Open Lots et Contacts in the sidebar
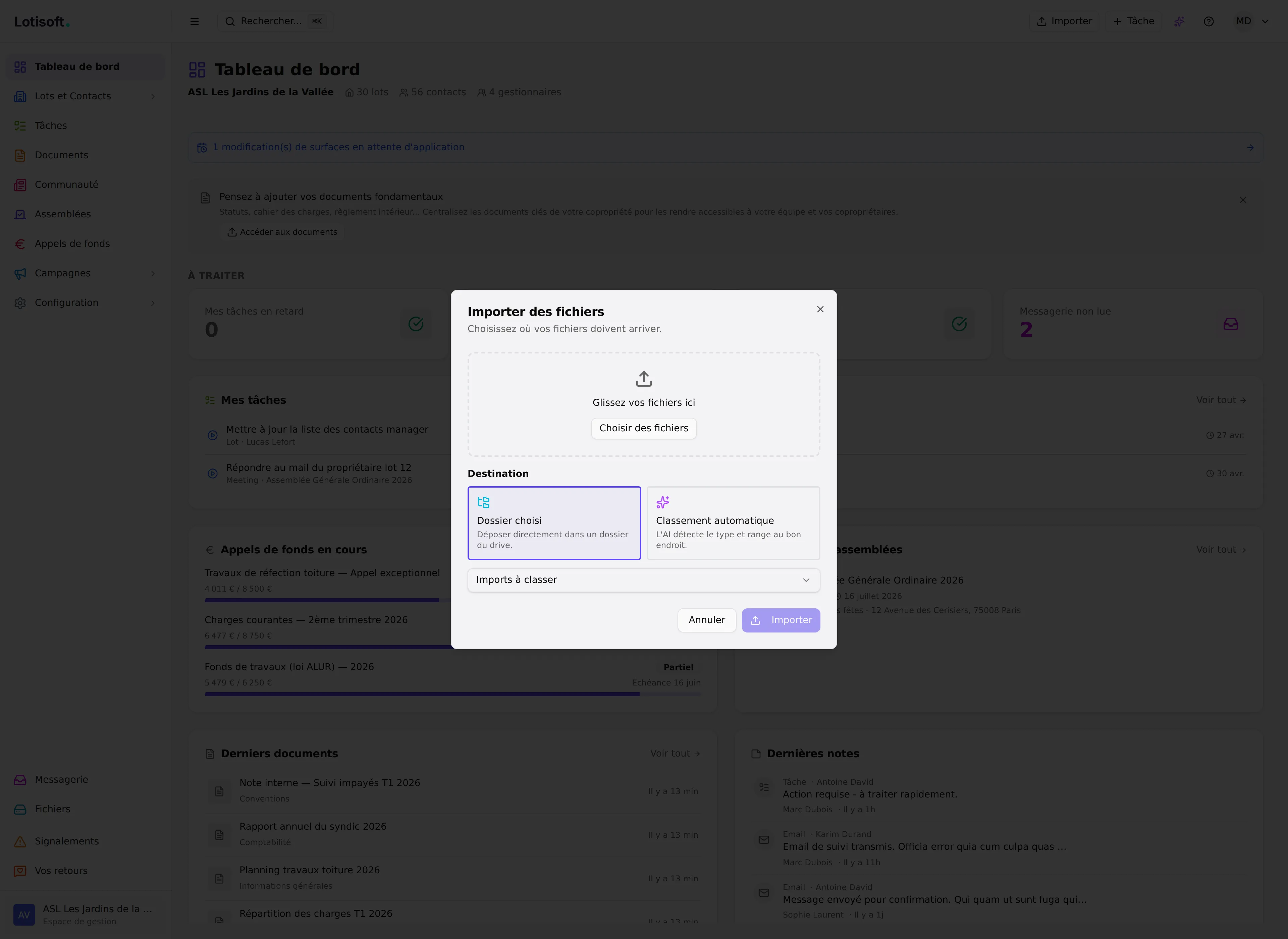1288x939 pixels. point(85,96)
